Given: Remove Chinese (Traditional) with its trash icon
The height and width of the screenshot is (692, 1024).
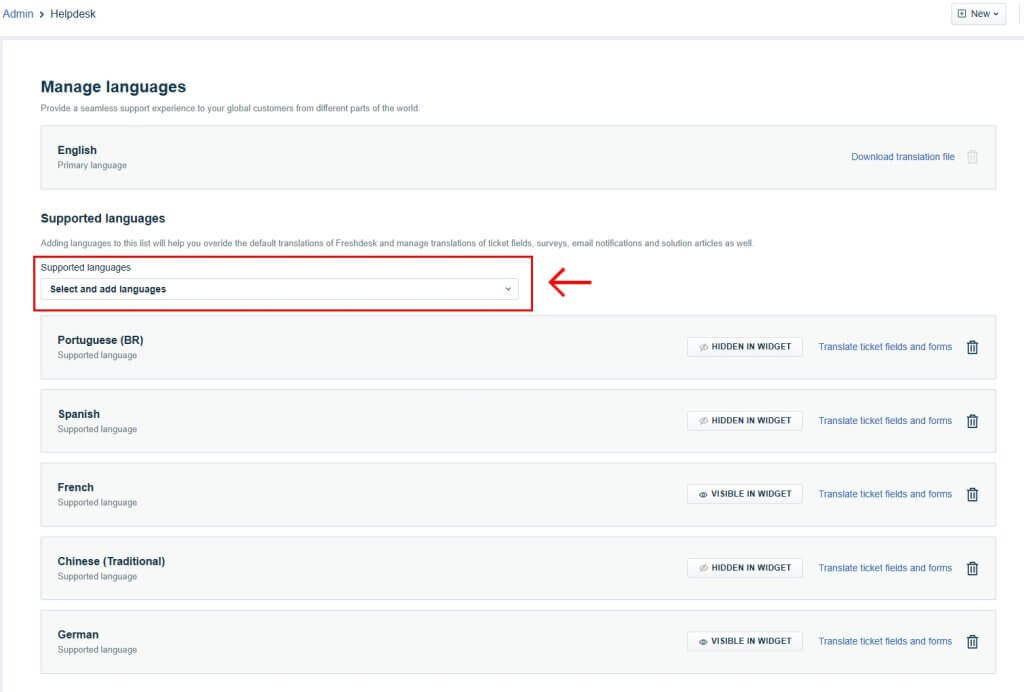Looking at the screenshot, I should [x=972, y=568].
